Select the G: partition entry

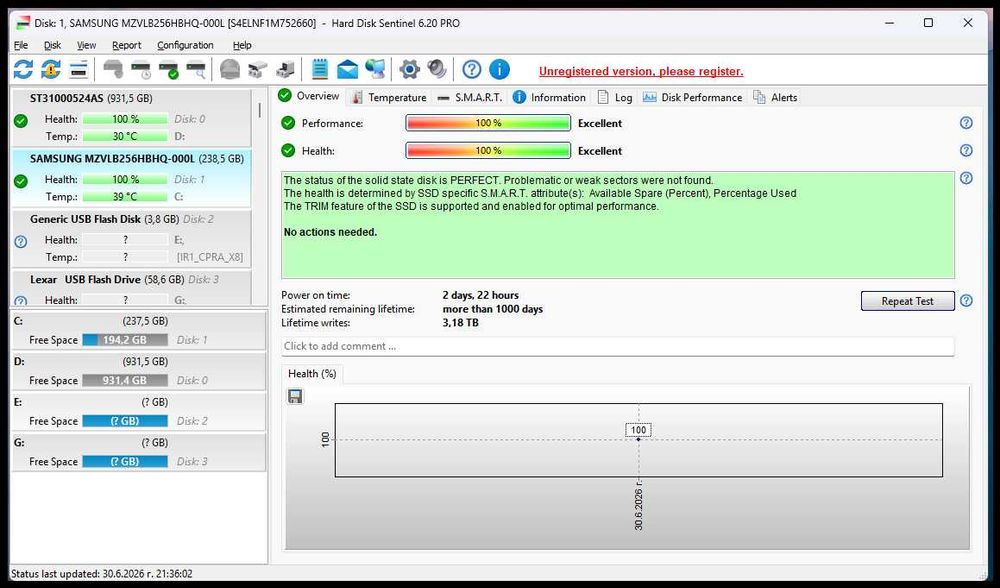(x=138, y=452)
